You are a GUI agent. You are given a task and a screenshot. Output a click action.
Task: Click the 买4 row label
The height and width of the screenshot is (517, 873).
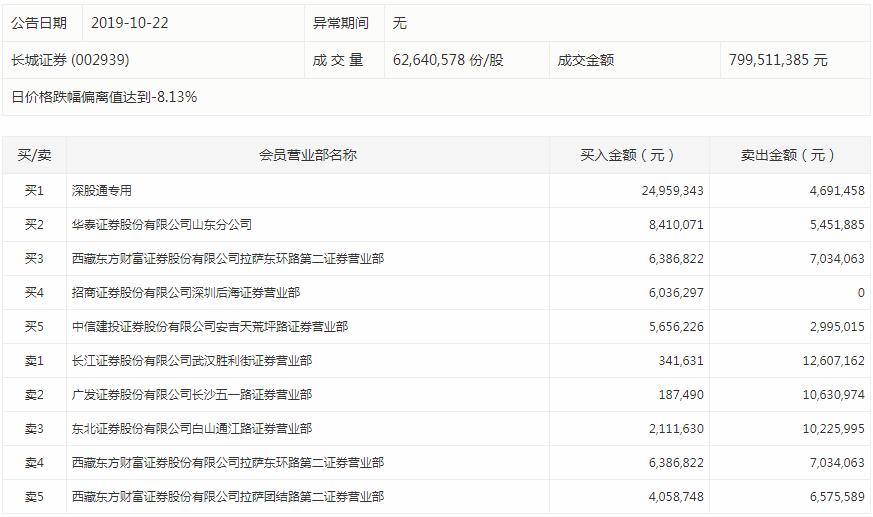[34, 292]
